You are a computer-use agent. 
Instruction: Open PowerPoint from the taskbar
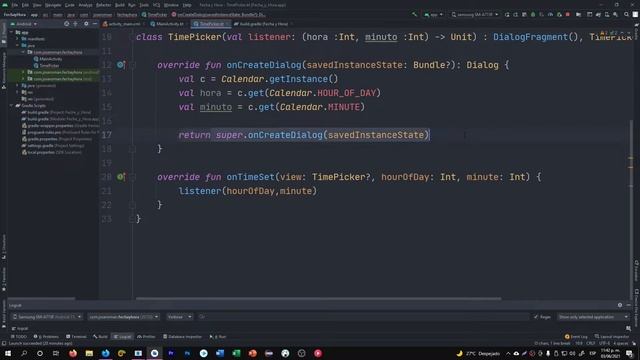(253, 353)
